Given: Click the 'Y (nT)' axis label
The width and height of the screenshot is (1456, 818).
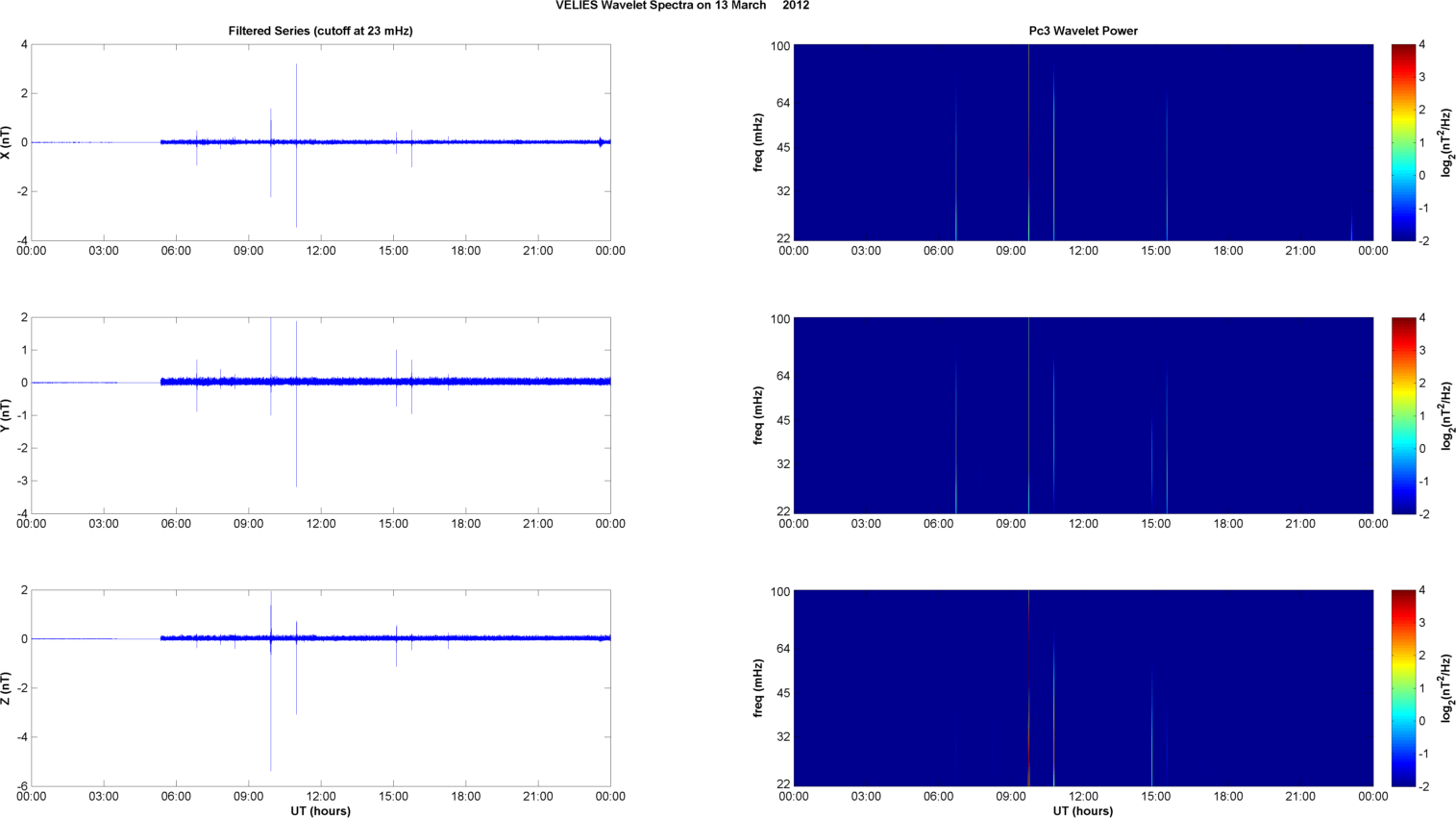Looking at the screenshot, I should (x=7, y=415).
